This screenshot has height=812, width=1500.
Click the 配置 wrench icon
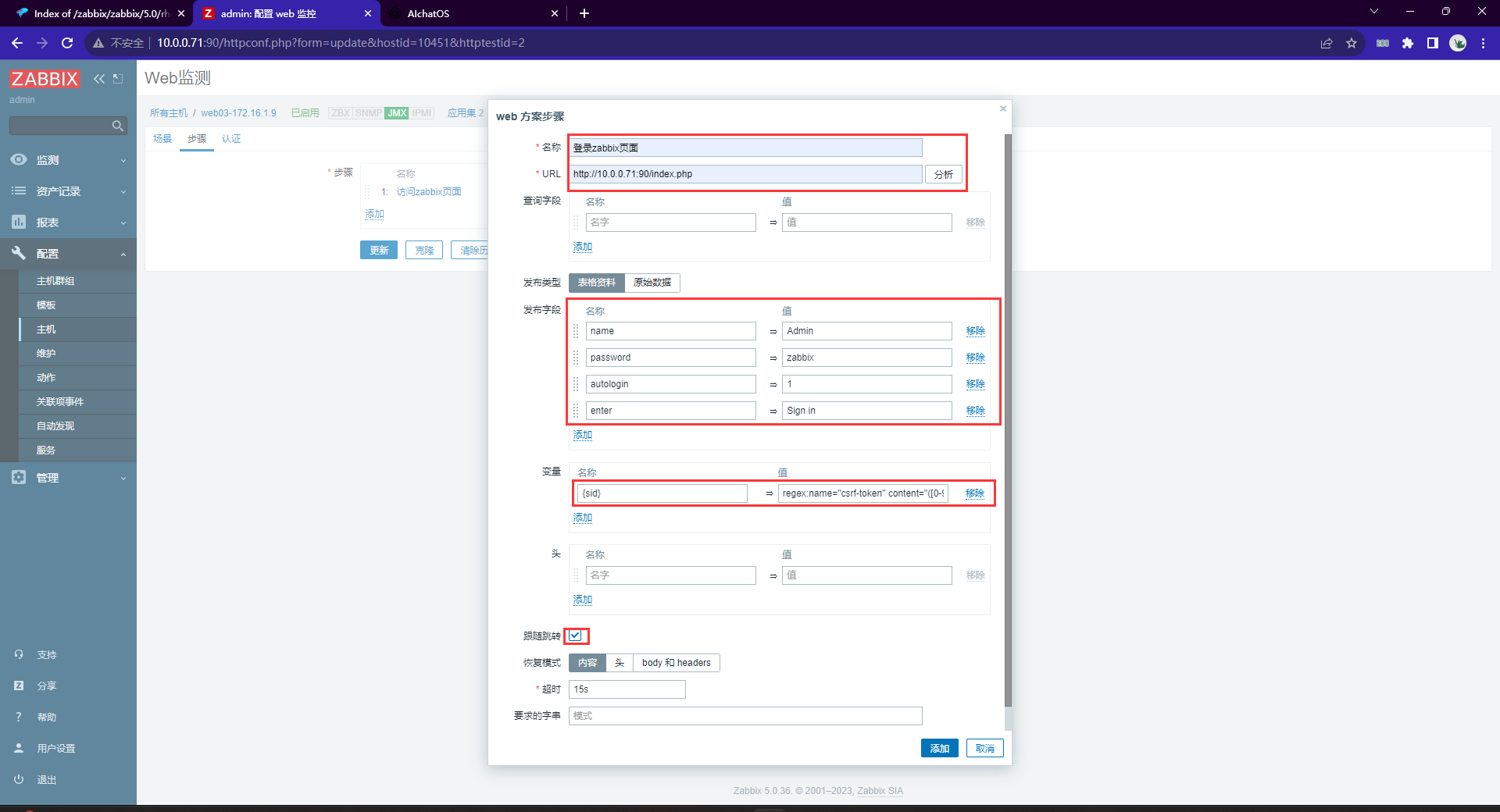pyautogui.click(x=19, y=252)
